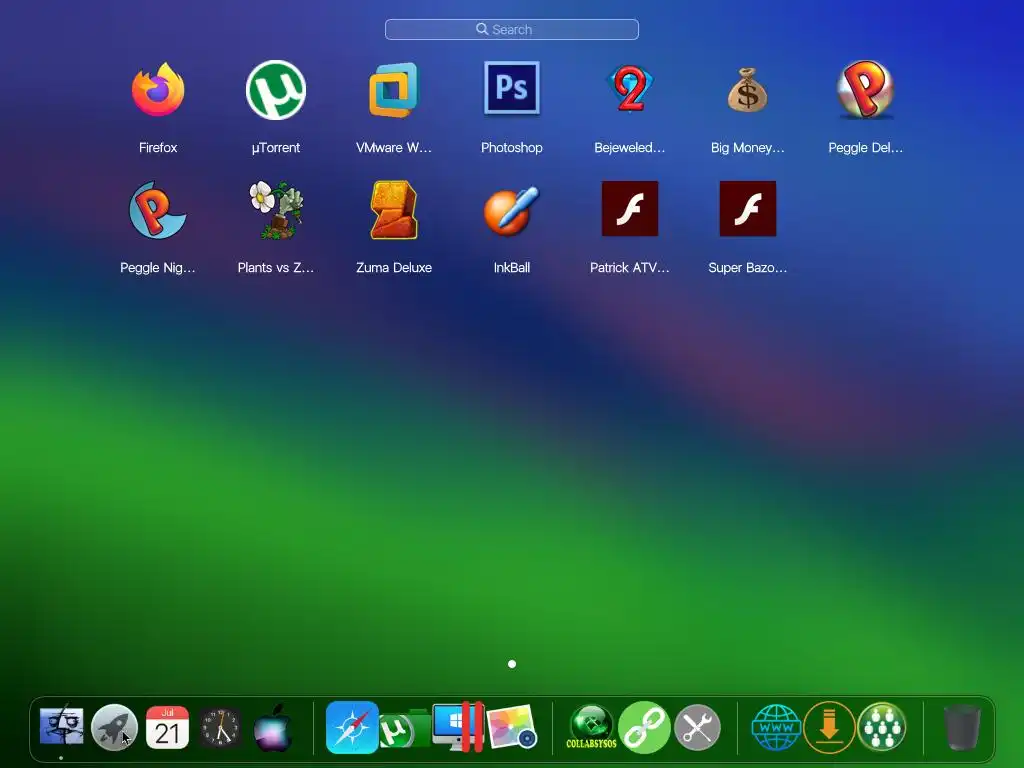
Task: Open µTorrent folder icon in the dock
Action: pos(404,729)
